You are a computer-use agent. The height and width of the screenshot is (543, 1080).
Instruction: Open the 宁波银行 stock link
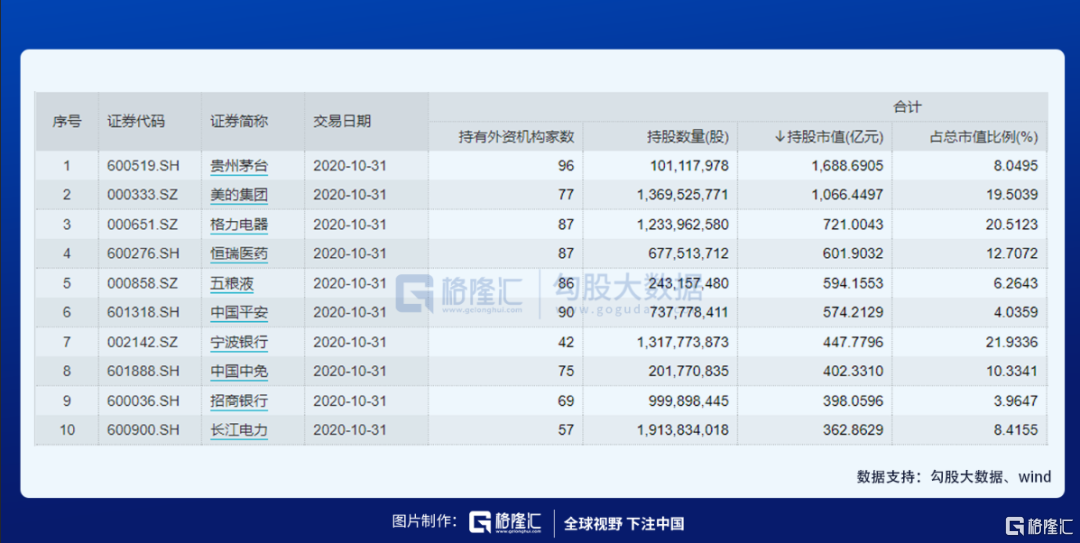click(239, 342)
